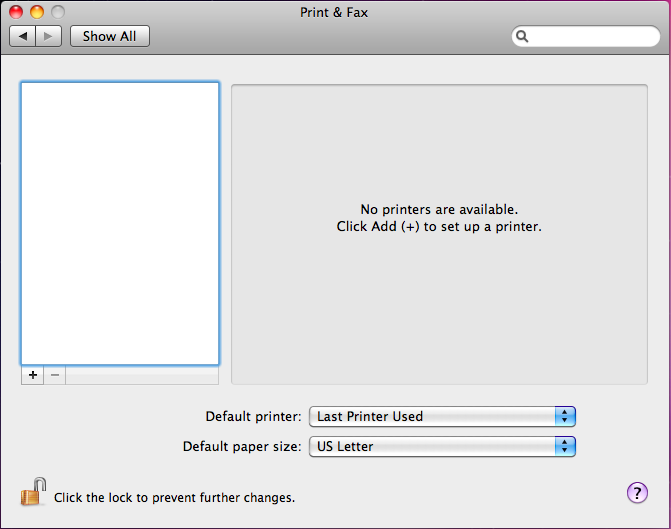Screen dimensions: 671x529
Task: Click the 'Default printer:' label
Action: [x=253, y=417]
